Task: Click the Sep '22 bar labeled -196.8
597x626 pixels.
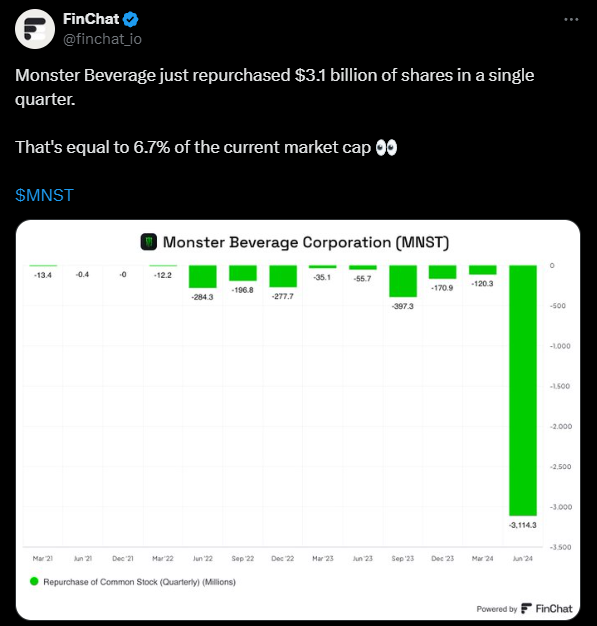Action: pos(243,273)
